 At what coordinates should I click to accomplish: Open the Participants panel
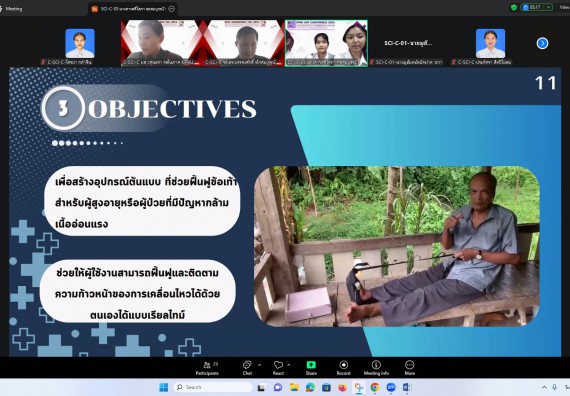coord(207,368)
